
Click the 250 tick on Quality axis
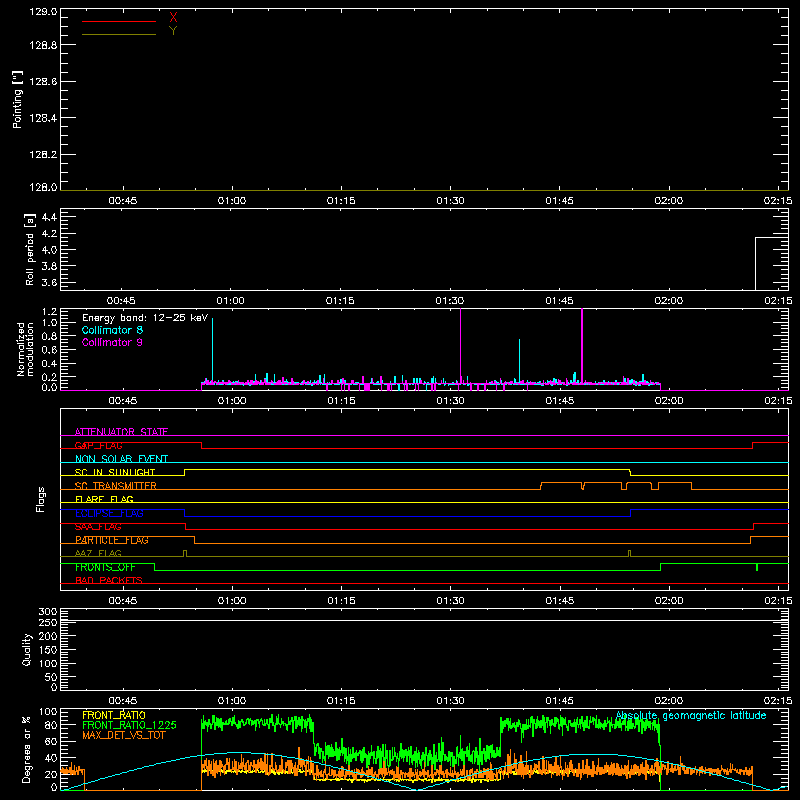(x=47, y=623)
